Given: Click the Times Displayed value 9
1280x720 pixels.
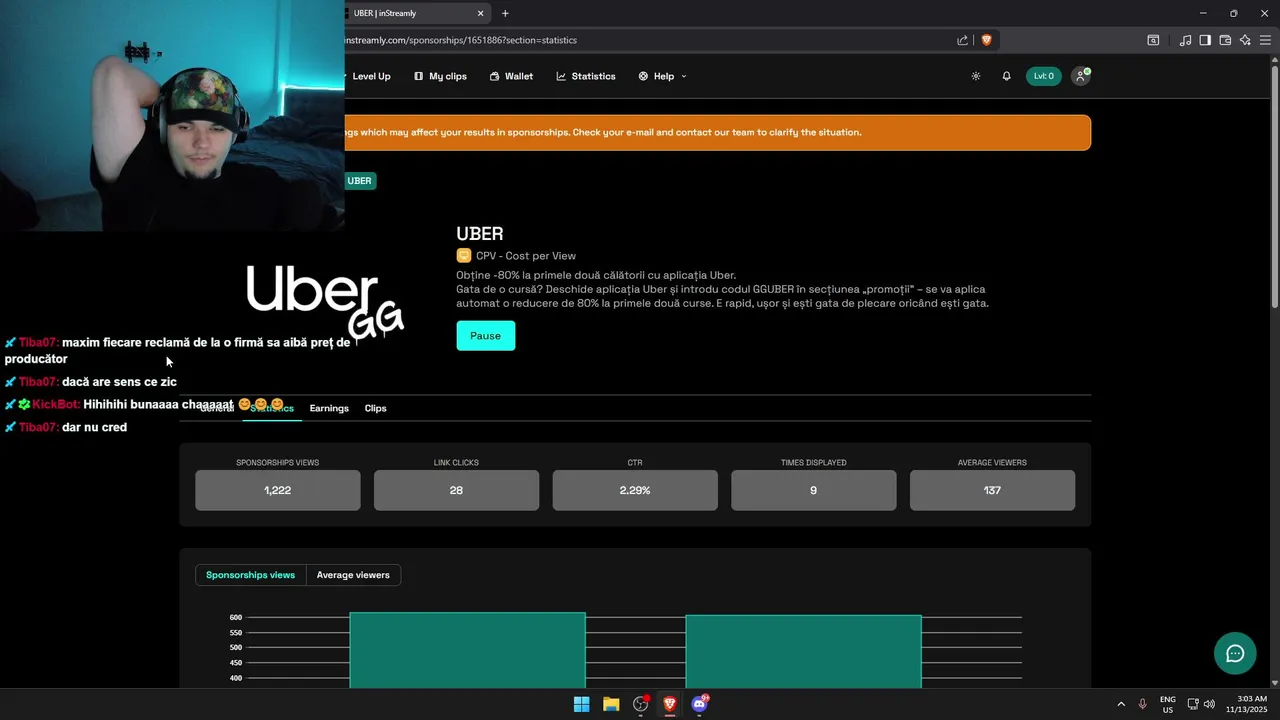Looking at the screenshot, I should pos(813,490).
